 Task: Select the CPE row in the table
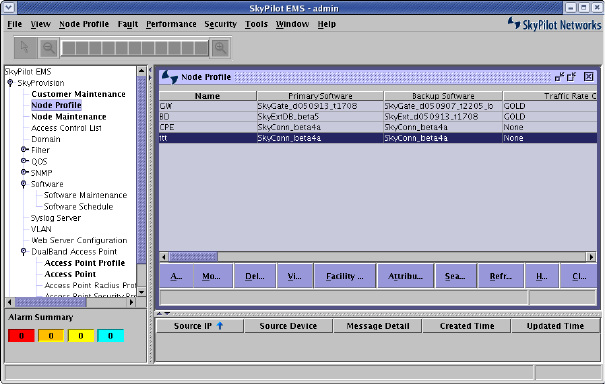pos(378,127)
